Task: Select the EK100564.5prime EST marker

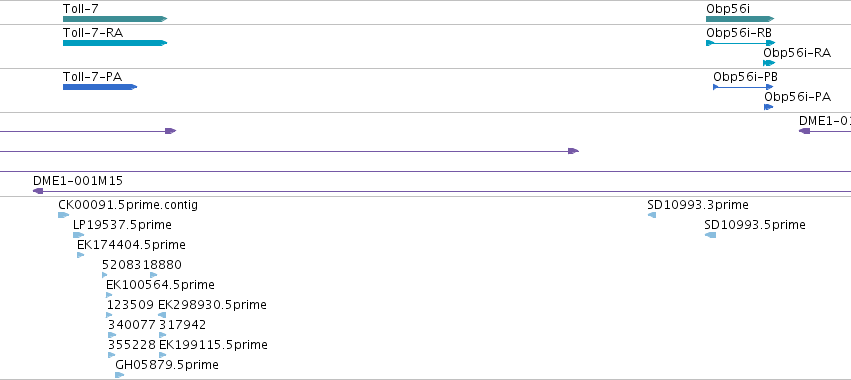Action: tap(109, 295)
